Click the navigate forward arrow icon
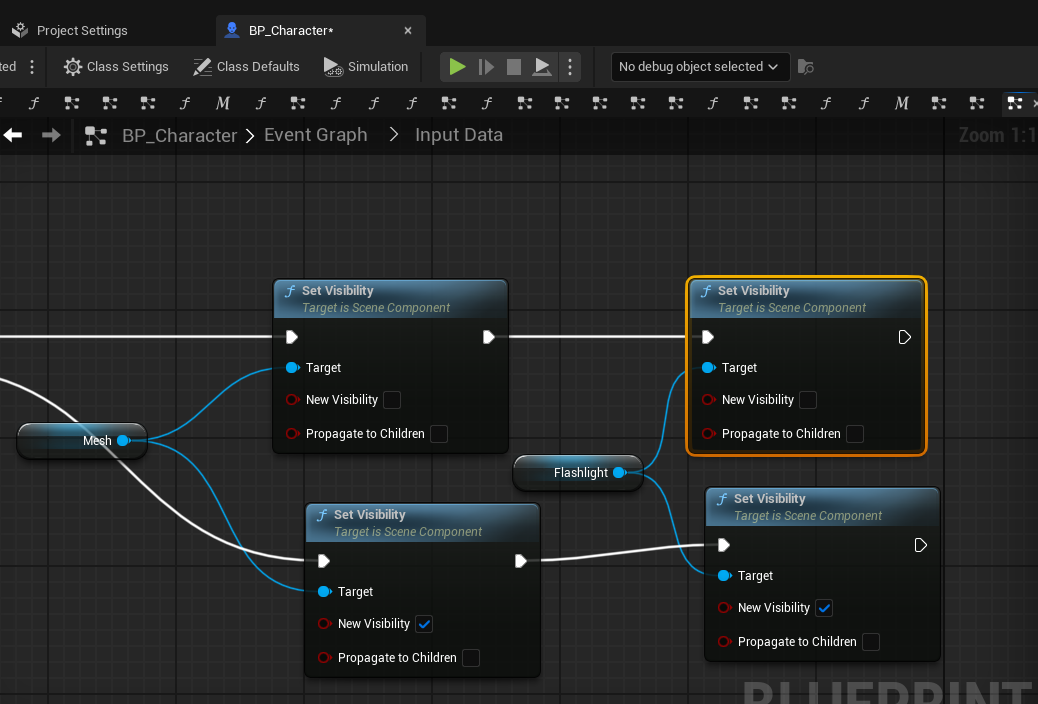1038x704 pixels. tap(51, 135)
